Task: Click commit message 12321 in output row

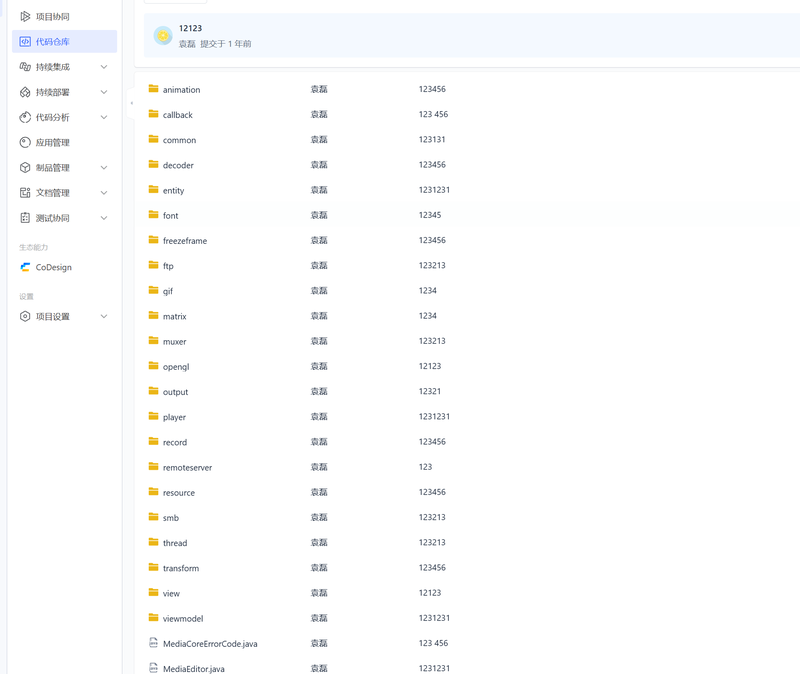Action: tap(430, 391)
